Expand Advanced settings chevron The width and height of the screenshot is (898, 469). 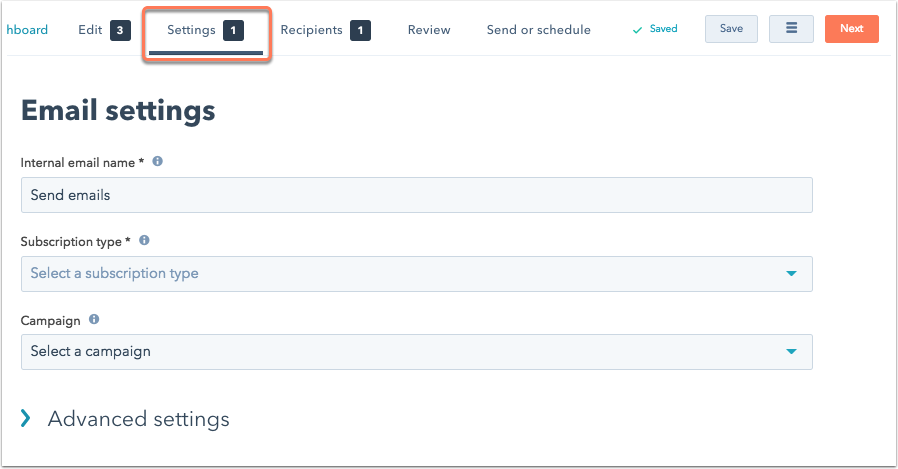[x=25, y=419]
